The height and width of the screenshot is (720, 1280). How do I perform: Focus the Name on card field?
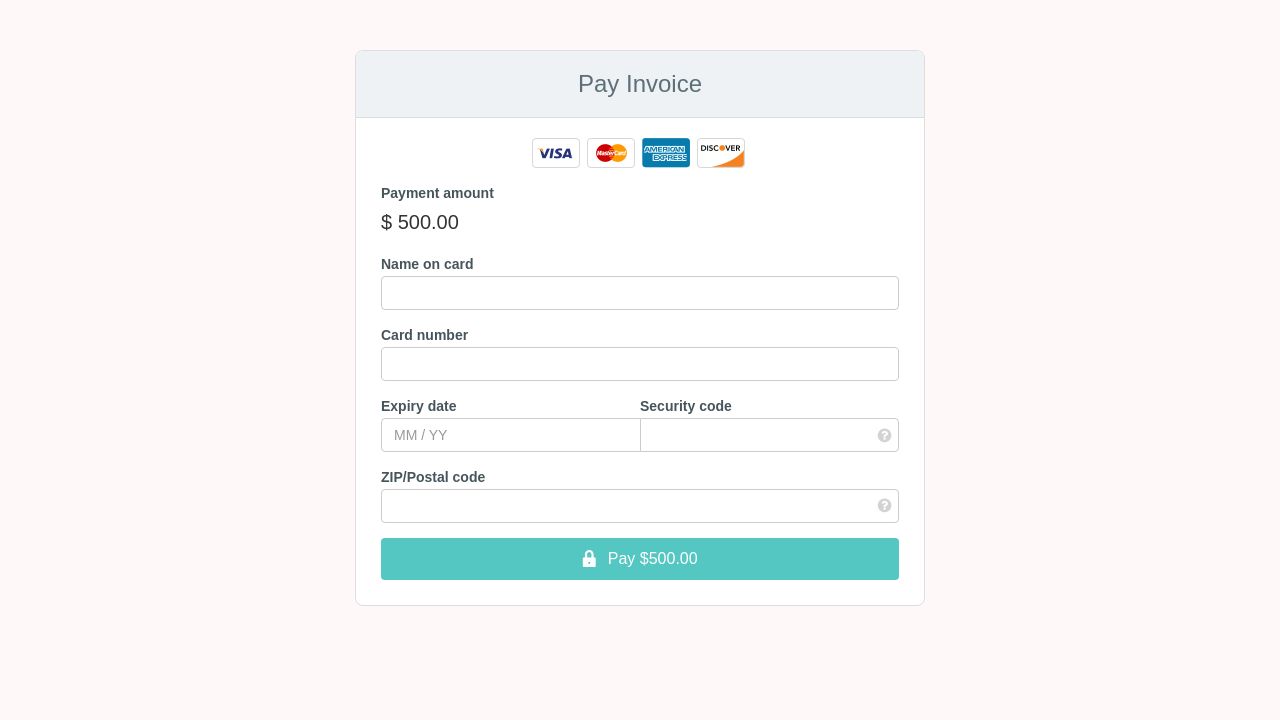[x=640, y=293]
